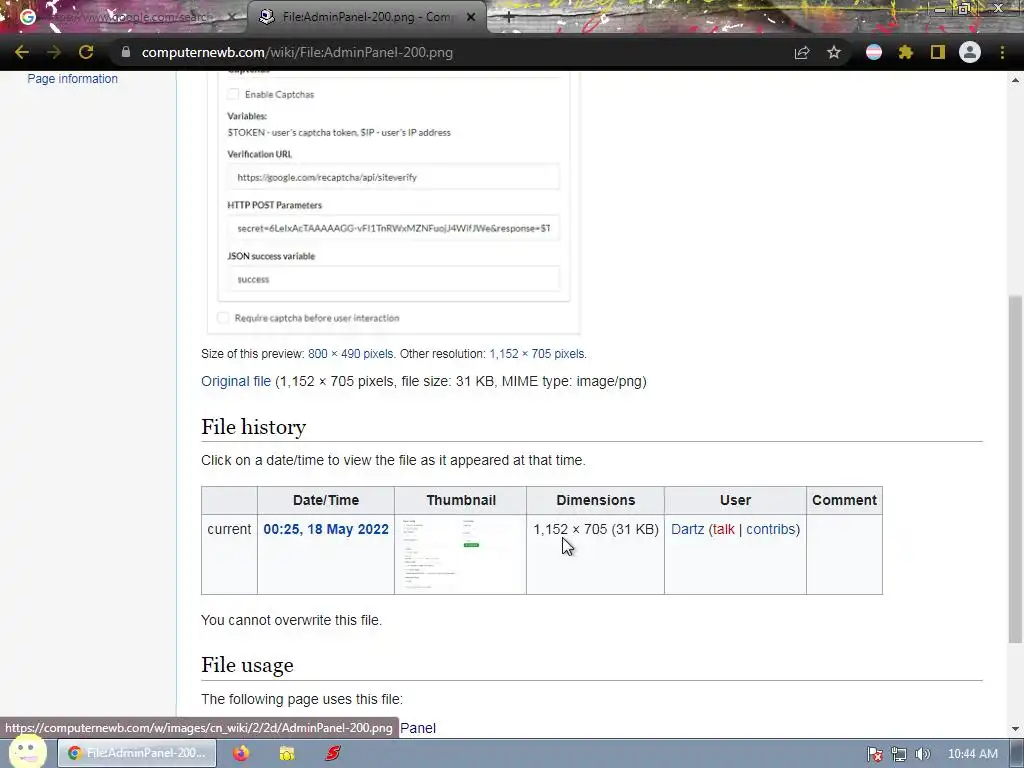
Task: Click the 'current' table cell
Action: [x=229, y=554]
